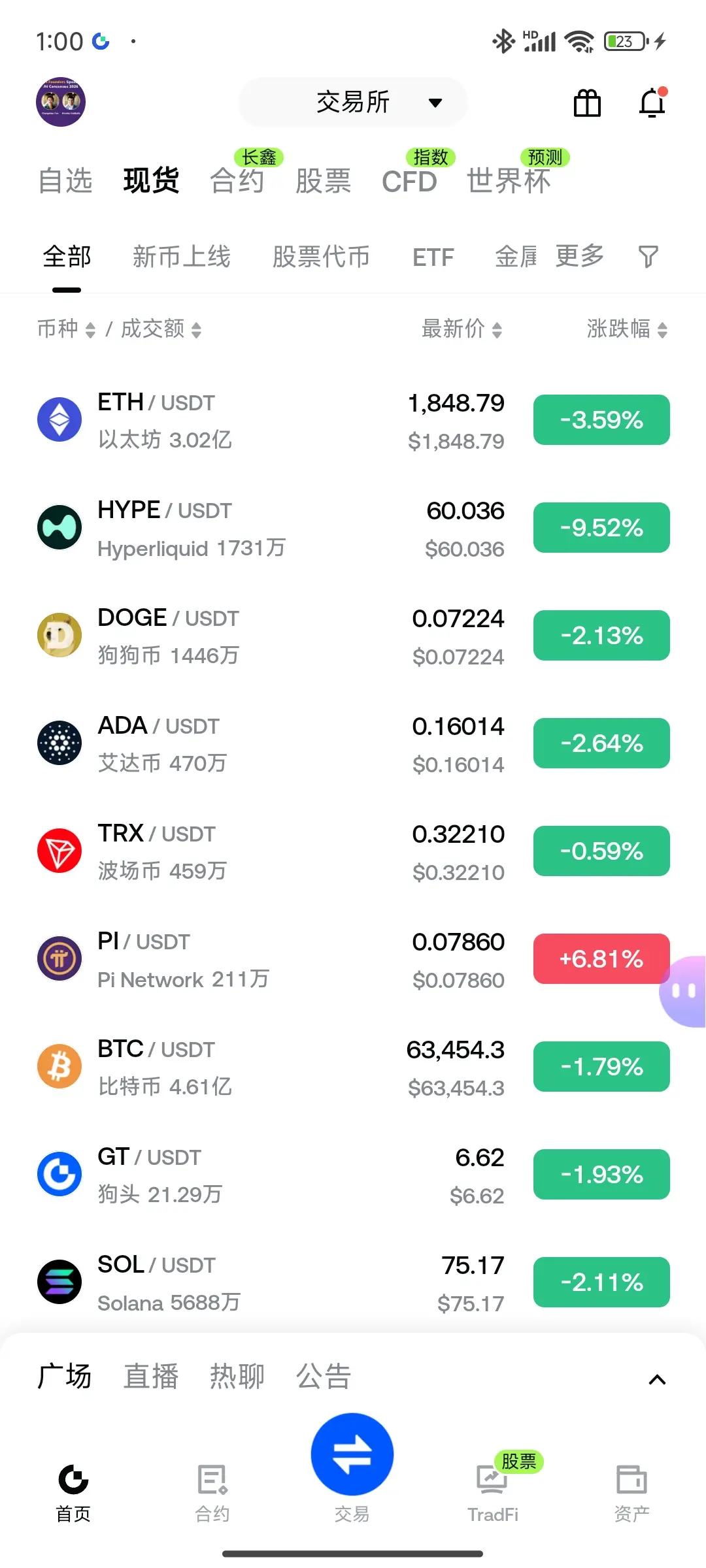Tap the ETH -3.59% green badge
The width and height of the screenshot is (706, 1568).
point(601,419)
